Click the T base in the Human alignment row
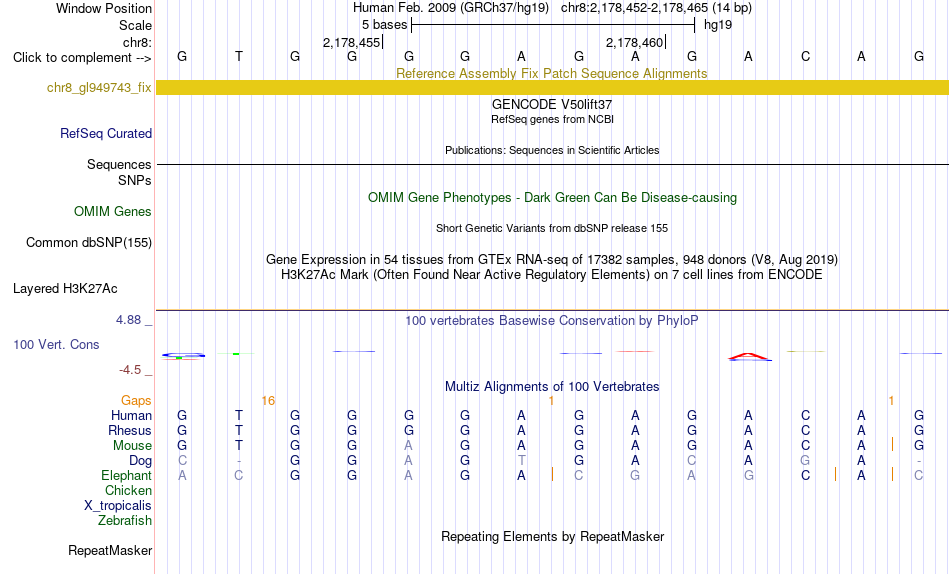The image size is (950, 574). tap(239, 415)
